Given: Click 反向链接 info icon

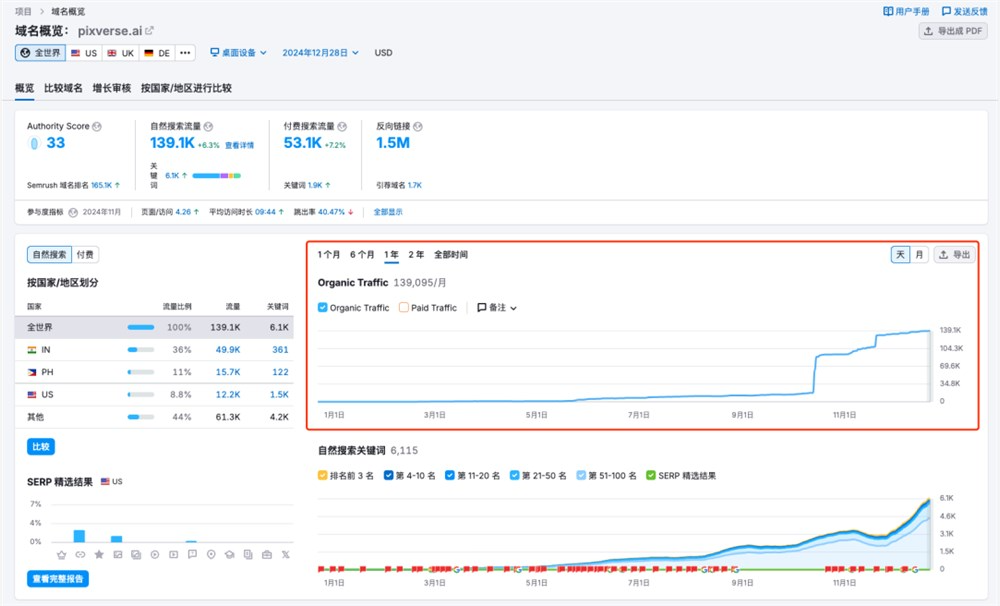Looking at the screenshot, I should [418, 126].
